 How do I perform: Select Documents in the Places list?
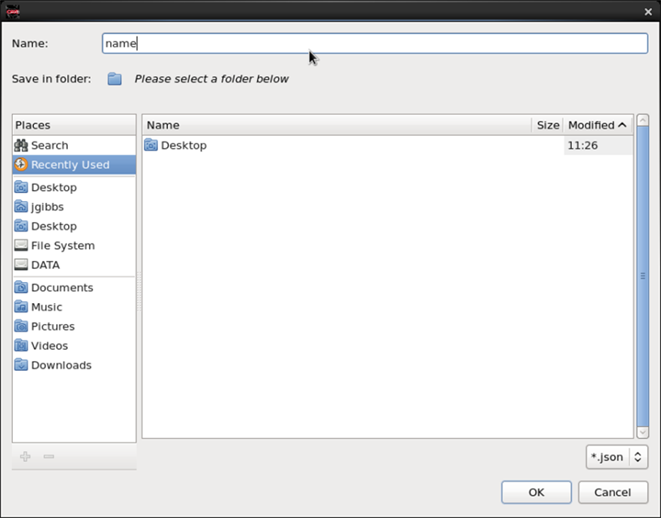74,287
